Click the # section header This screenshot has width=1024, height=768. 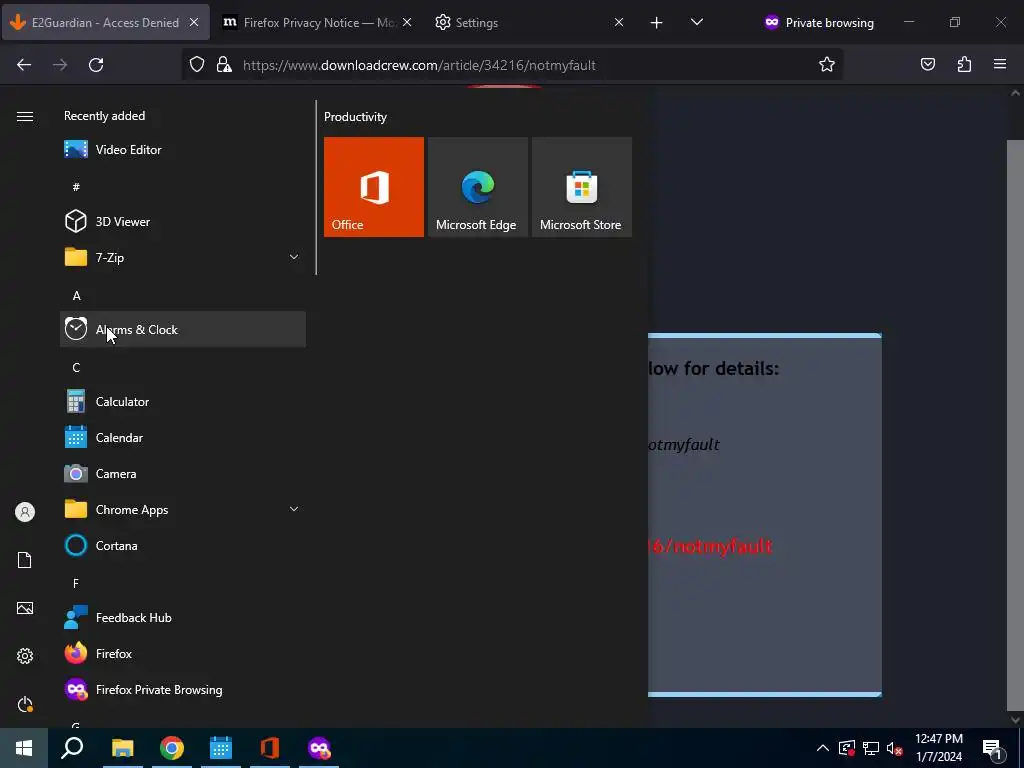click(76, 187)
